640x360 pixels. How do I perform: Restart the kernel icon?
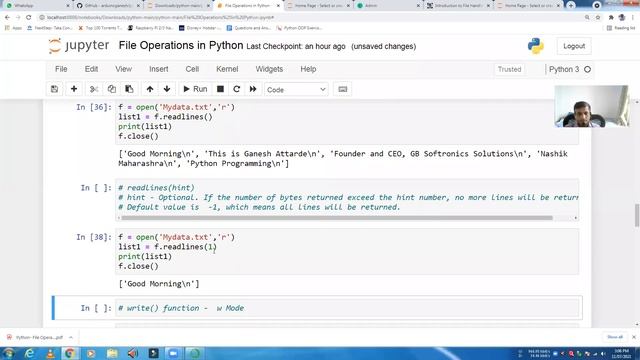pos(236,89)
